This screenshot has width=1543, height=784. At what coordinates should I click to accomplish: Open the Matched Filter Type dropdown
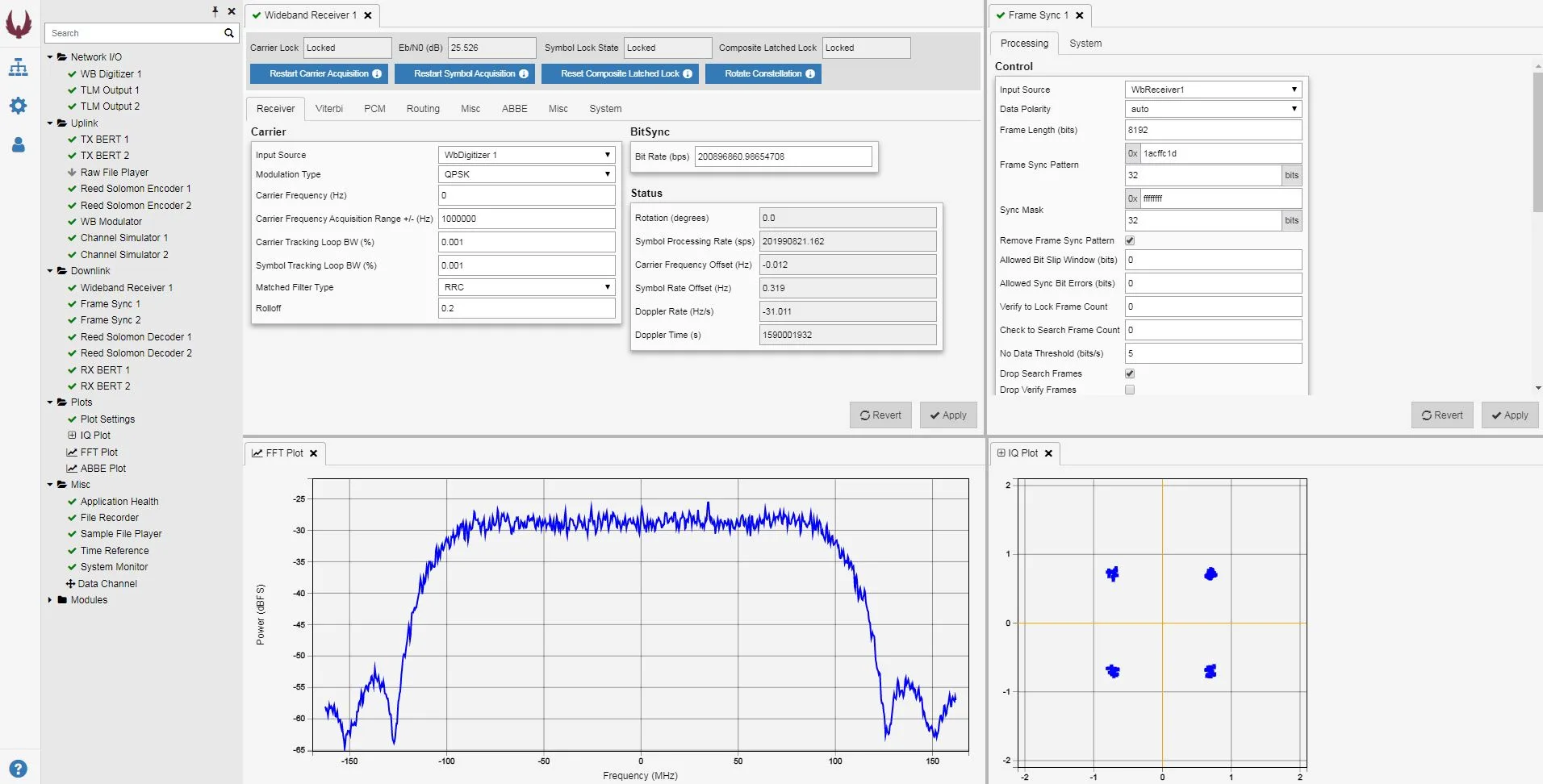click(527, 287)
